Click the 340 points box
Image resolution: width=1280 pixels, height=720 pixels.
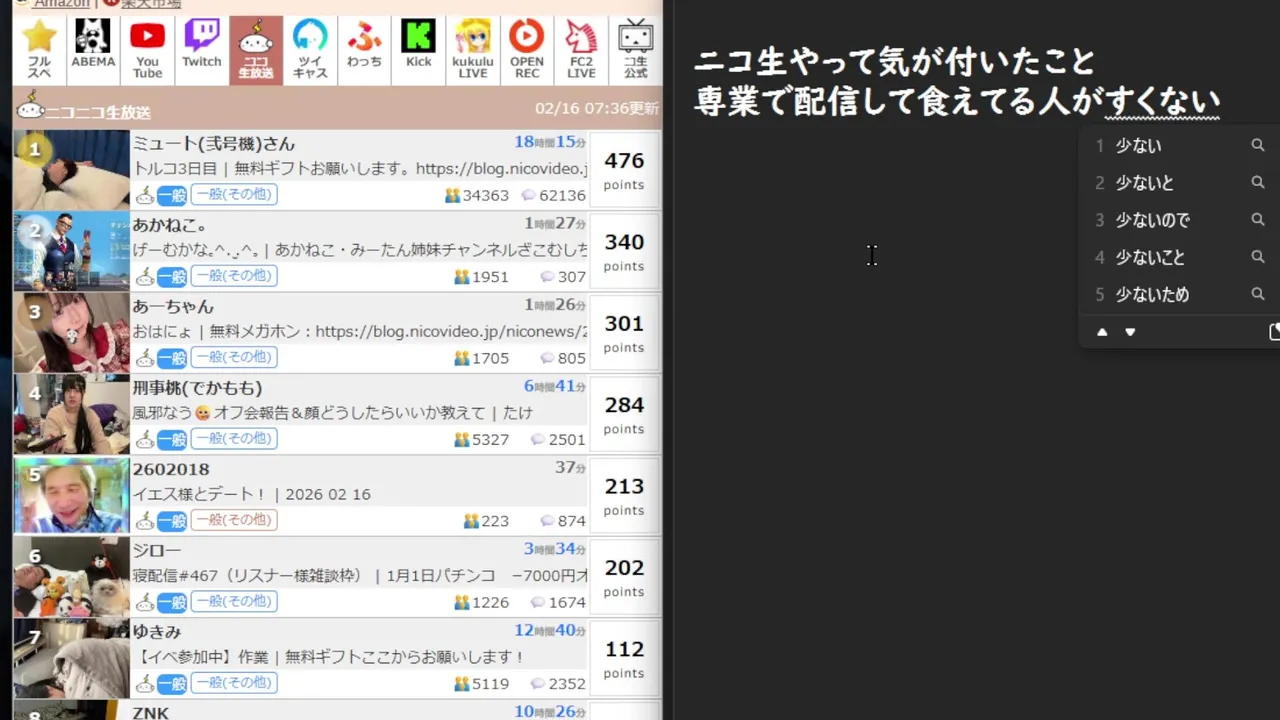tap(624, 251)
